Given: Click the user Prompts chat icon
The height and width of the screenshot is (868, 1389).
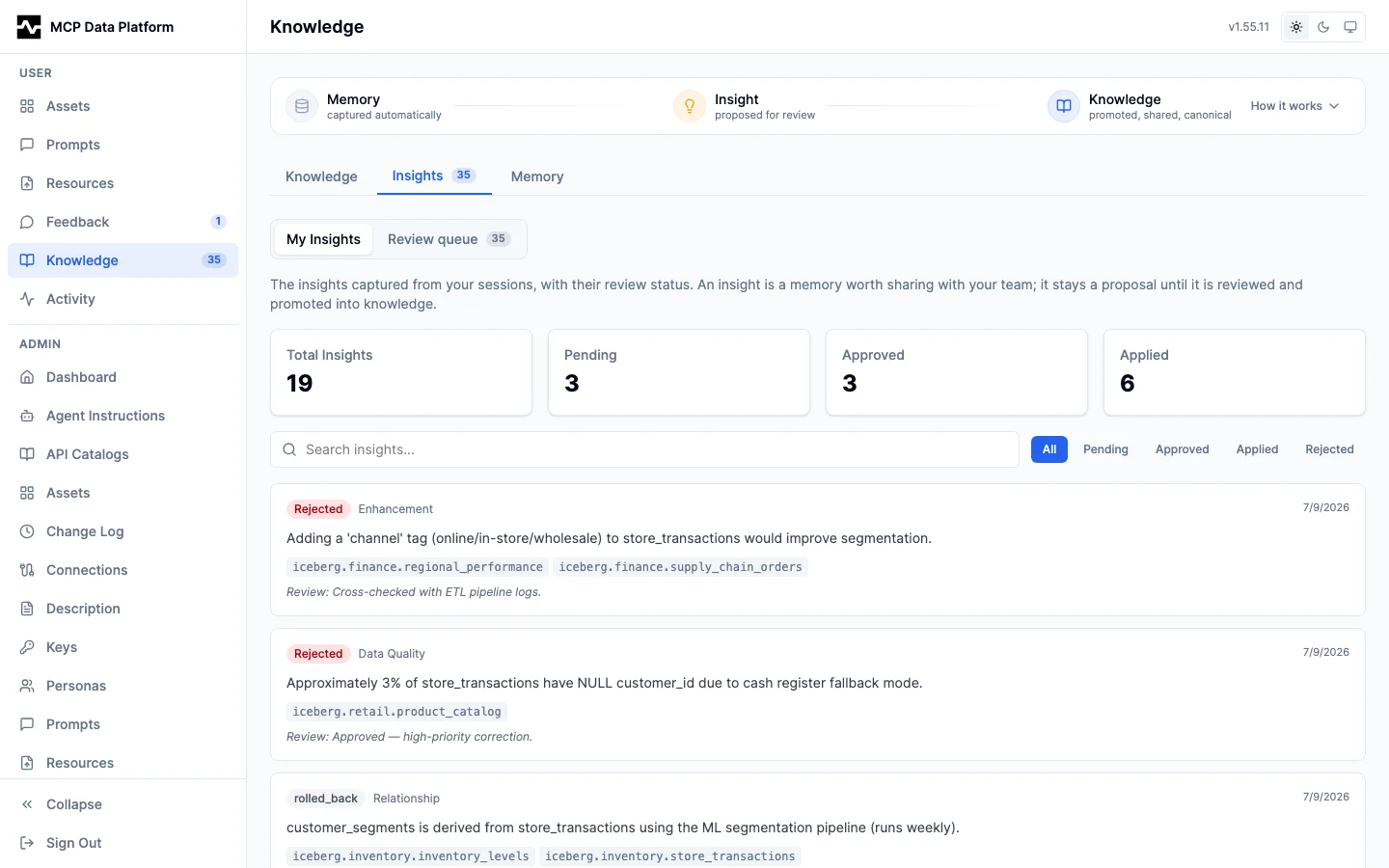Looking at the screenshot, I should (x=27, y=145).
